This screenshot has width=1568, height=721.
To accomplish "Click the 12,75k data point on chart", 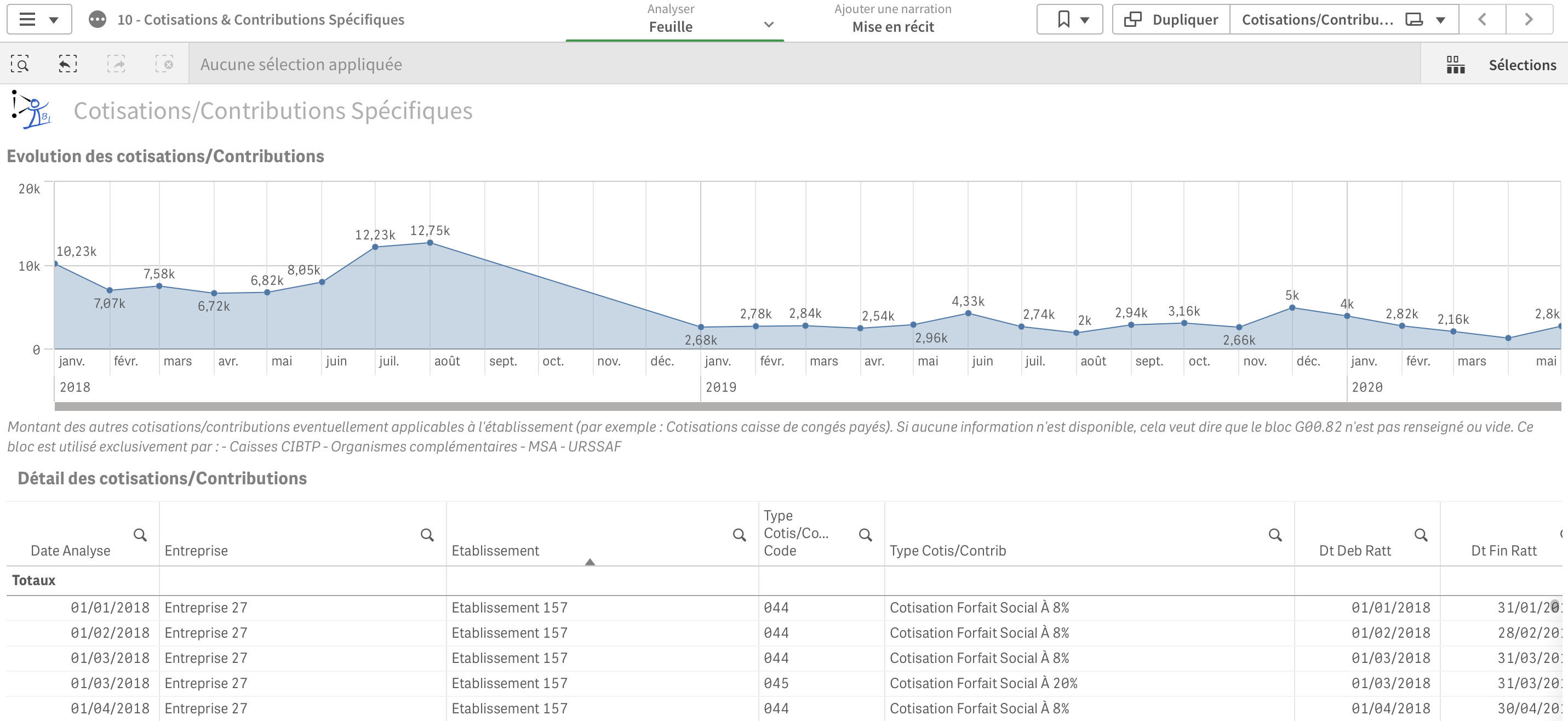I will click(x=430, y=243).
